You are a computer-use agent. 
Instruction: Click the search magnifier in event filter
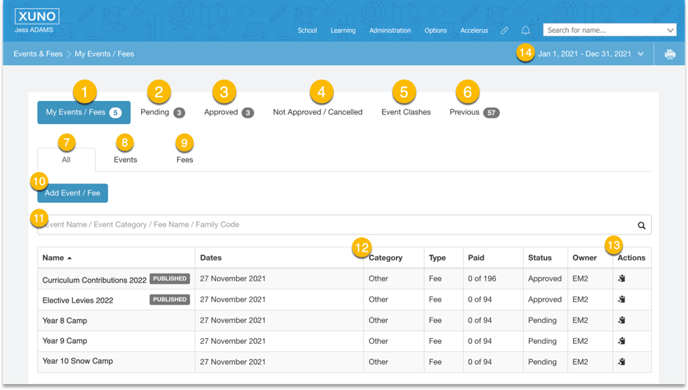pyautogui.click(x=641, y=225)
